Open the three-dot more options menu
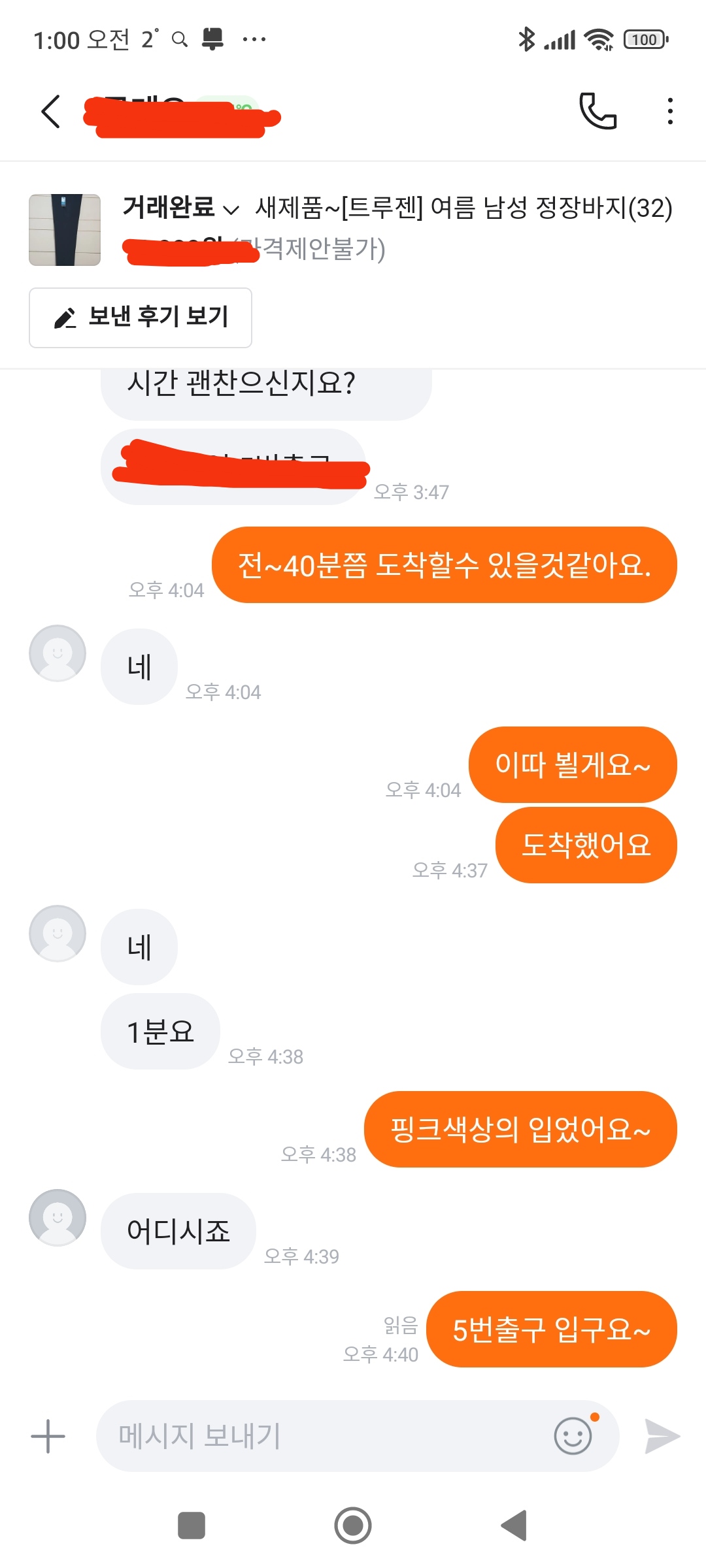The height and width of the screenshot is (1568, 706). click(670, 111)
